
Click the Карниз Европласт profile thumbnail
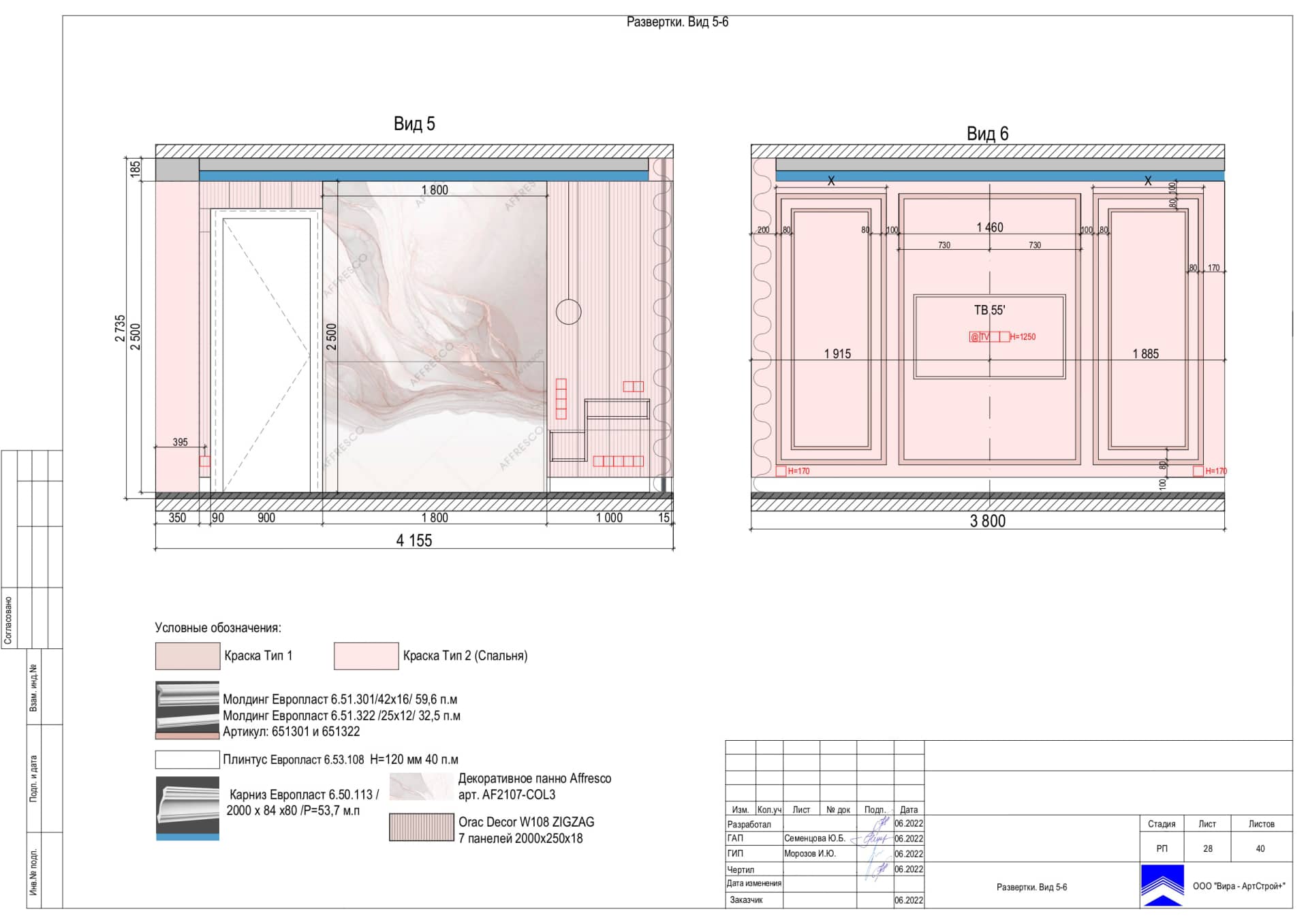tap(187, 808)
